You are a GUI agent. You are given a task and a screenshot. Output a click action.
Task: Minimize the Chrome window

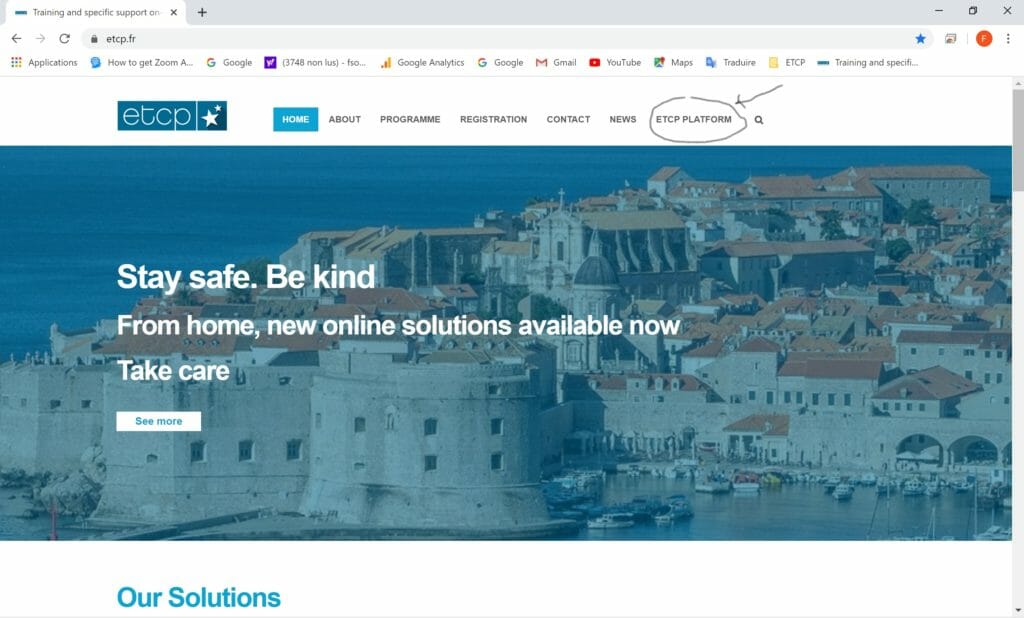coord(938,10)
